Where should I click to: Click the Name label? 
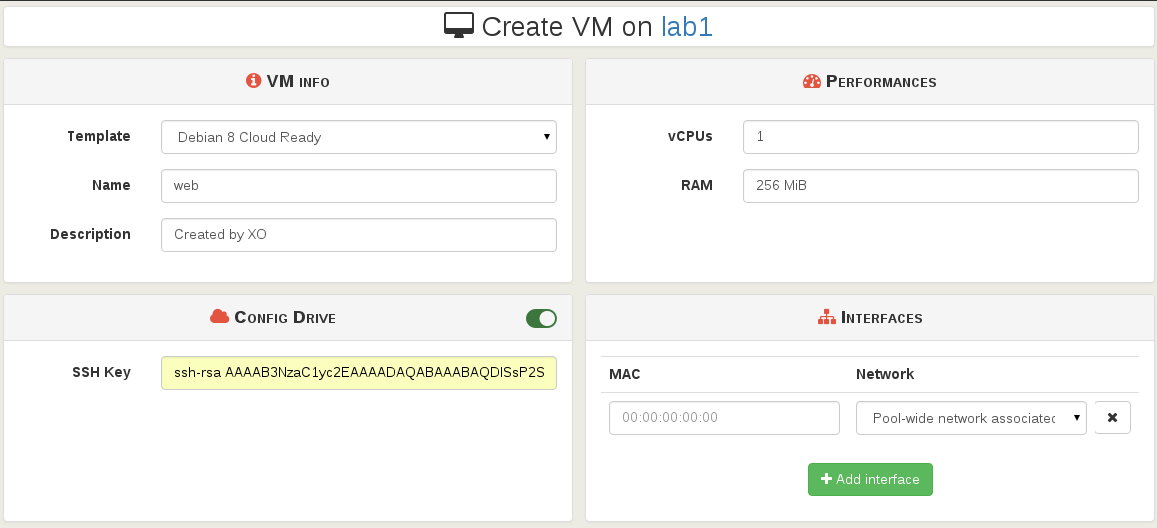[x=111, y=185]
